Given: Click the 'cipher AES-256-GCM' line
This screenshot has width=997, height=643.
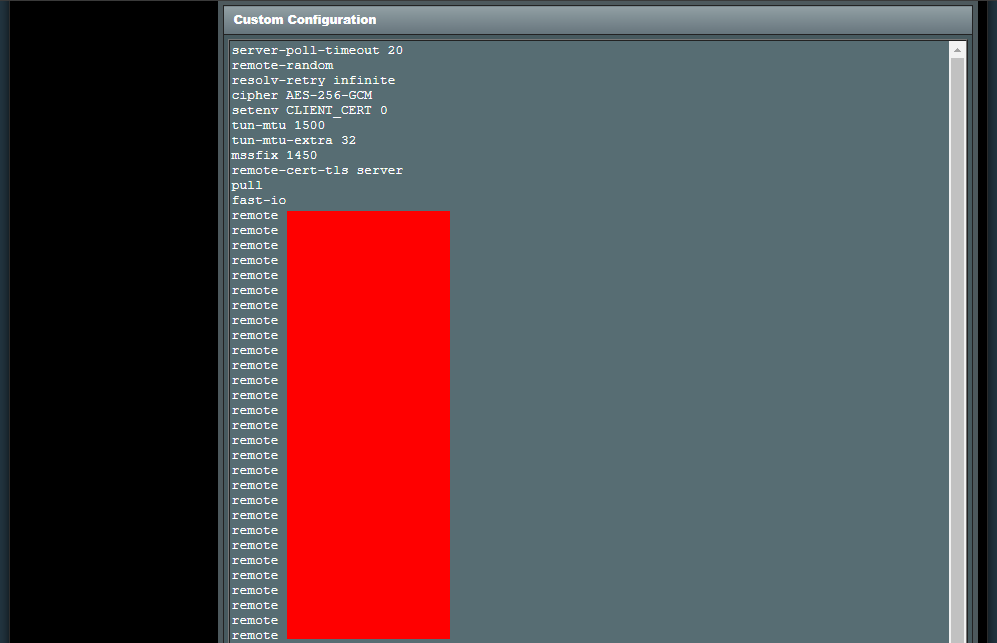Looking at the screenshot, I should coord(302,95).
